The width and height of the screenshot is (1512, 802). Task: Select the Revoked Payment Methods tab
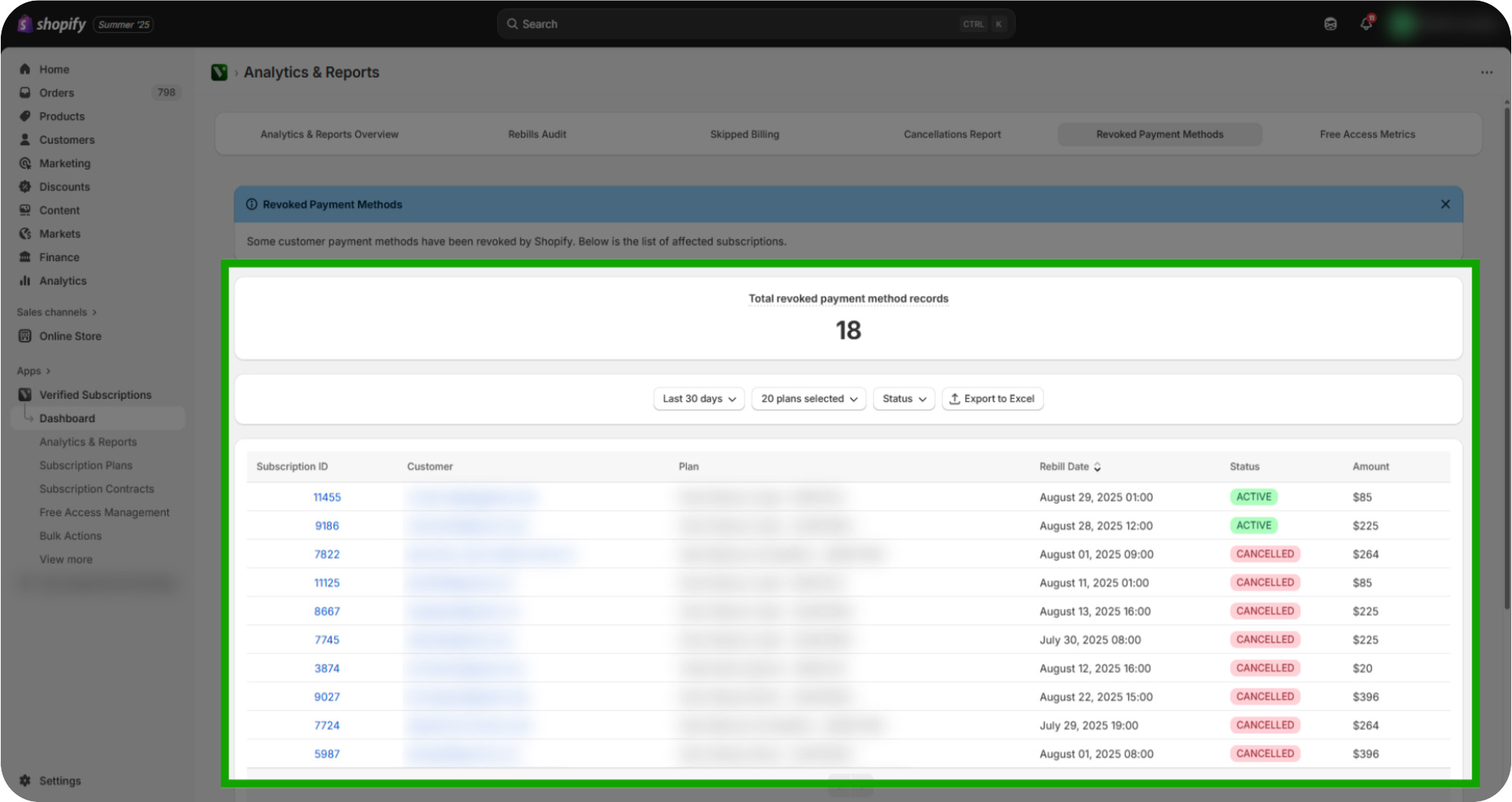click(x=1160, y=135)
